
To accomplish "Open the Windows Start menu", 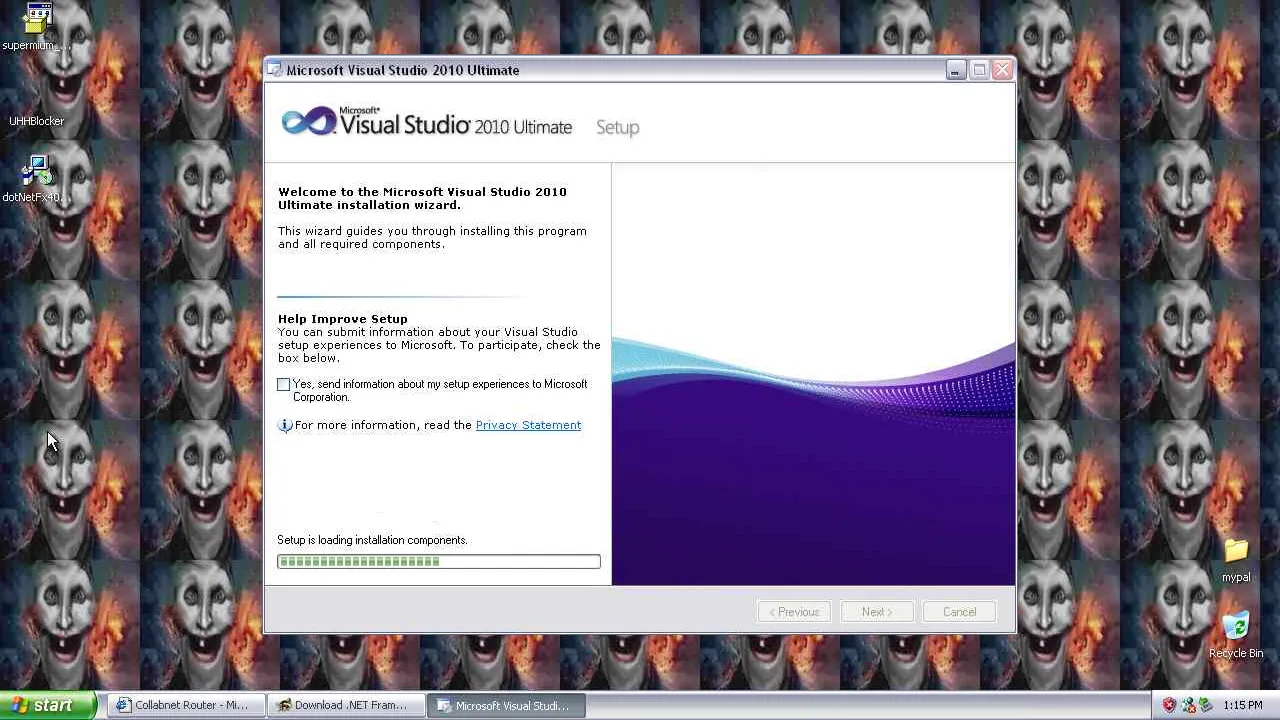I will point(48,705).
